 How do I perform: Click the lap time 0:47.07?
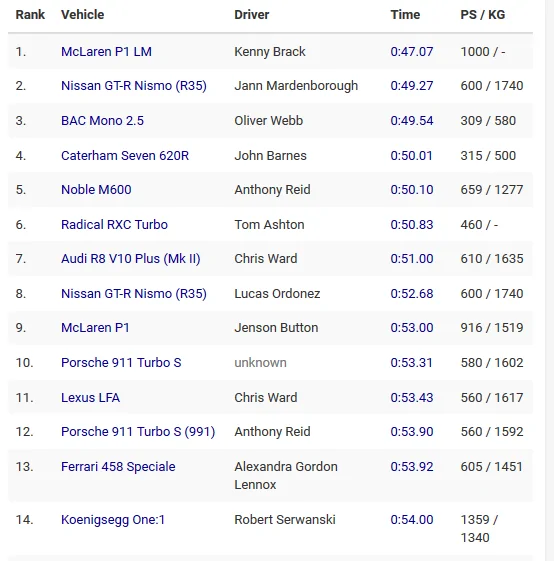click(412, 52)
